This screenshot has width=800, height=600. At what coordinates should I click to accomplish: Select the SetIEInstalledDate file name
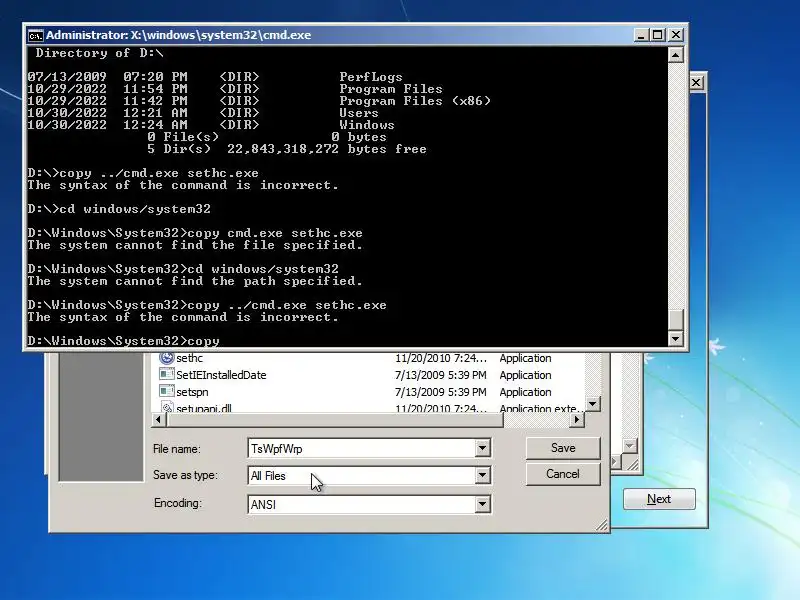tap(221, 375)
